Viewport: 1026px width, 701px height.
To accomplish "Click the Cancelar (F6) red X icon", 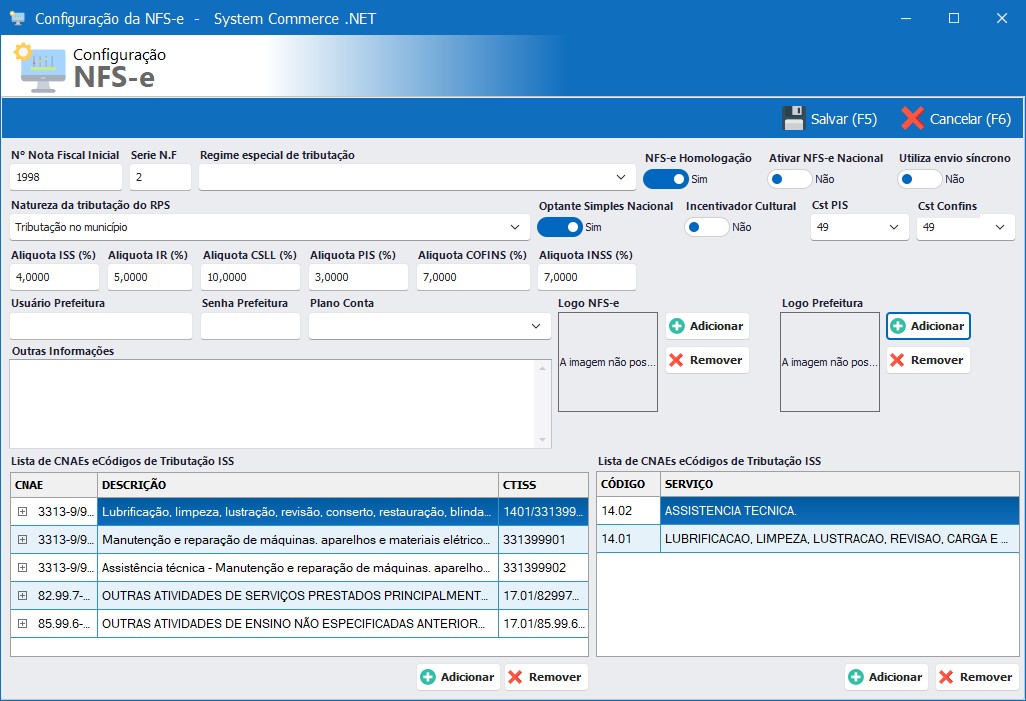I will tap(912, 118).
